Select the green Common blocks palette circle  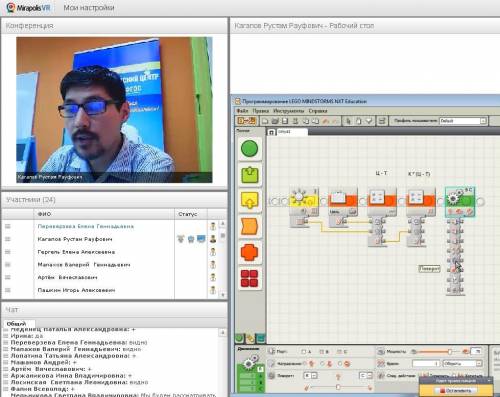(x=249, y=148)
